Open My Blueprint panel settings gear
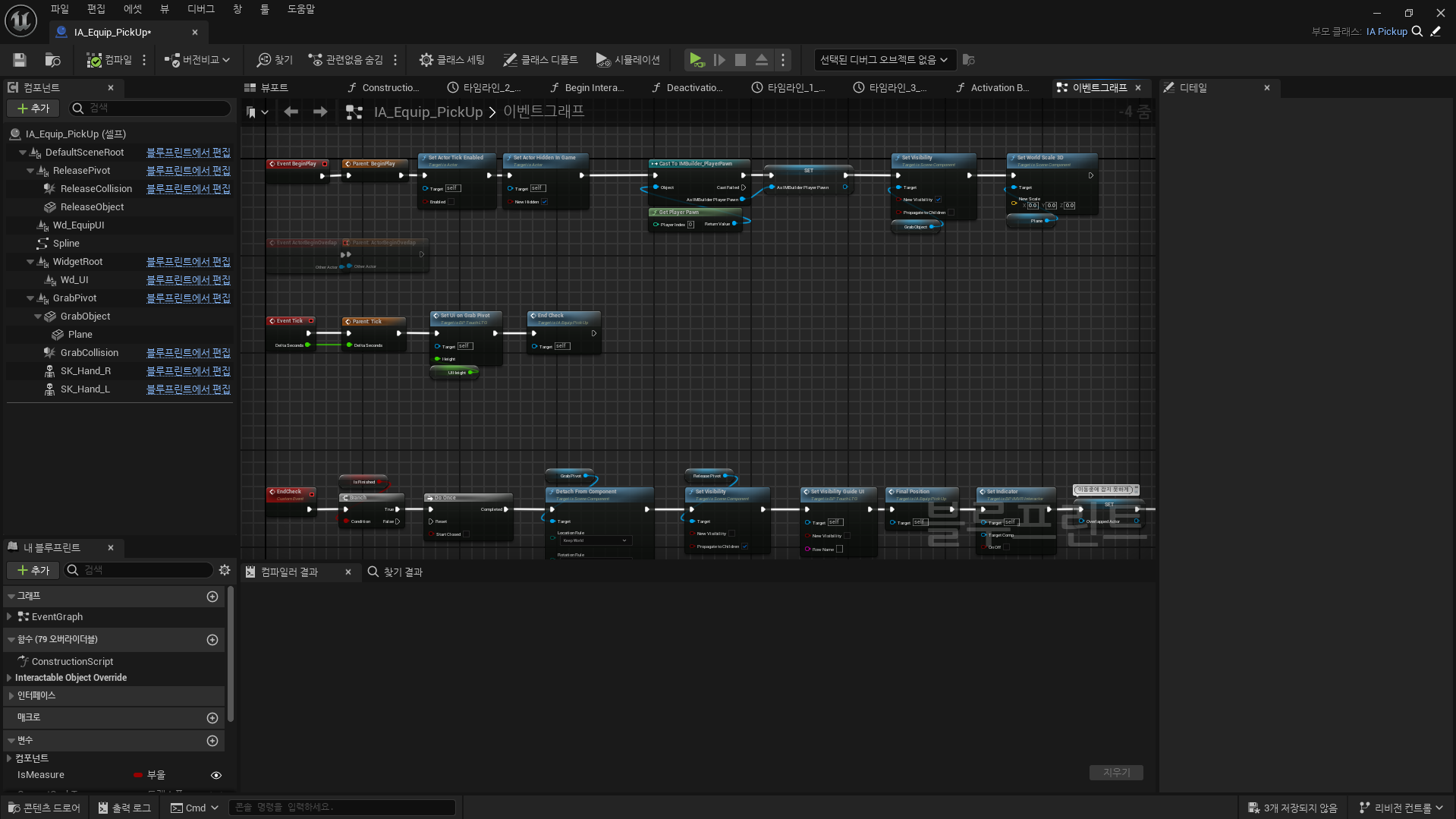 tap(225, 570)
